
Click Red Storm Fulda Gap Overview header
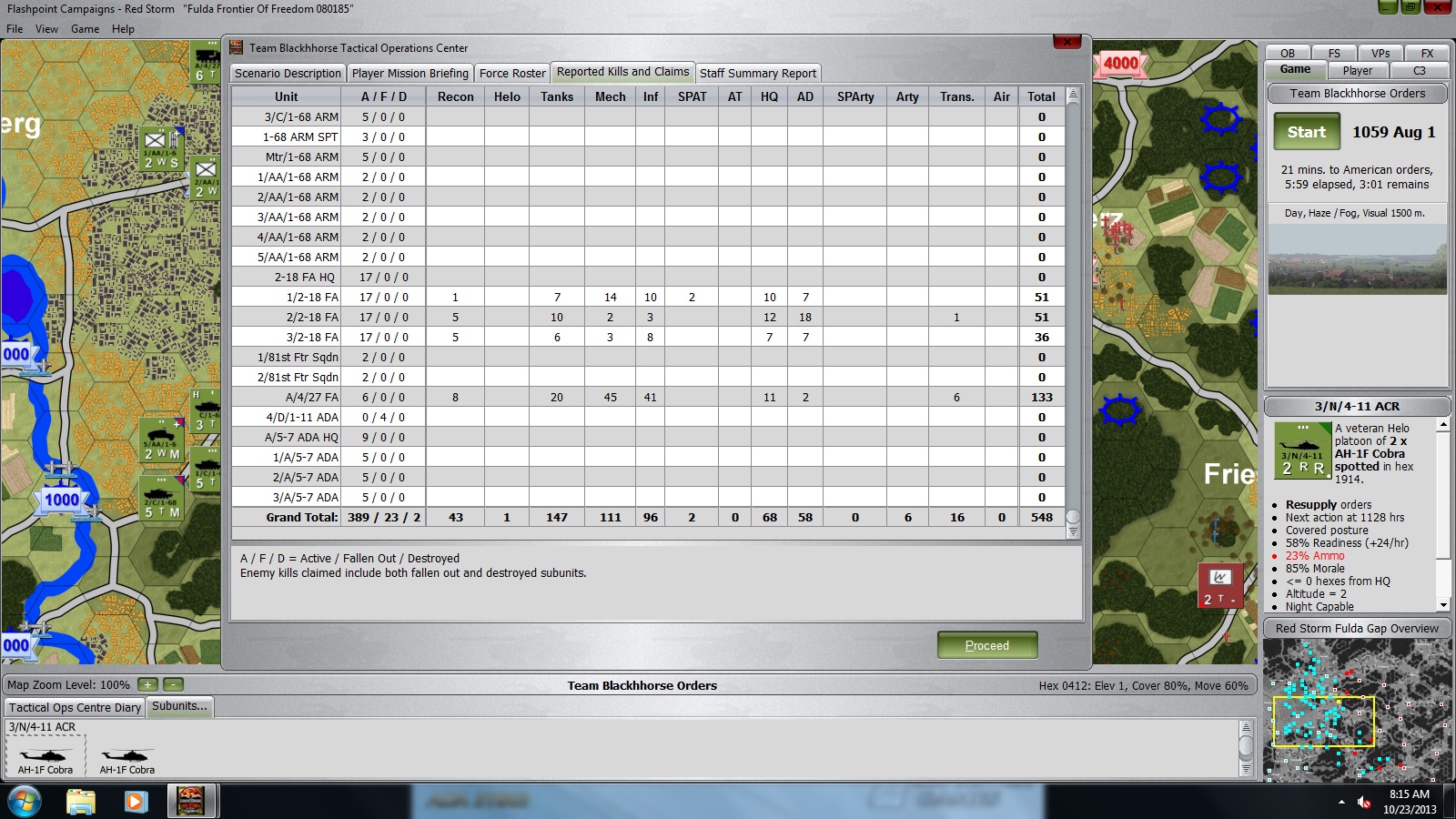[1357, 628]
